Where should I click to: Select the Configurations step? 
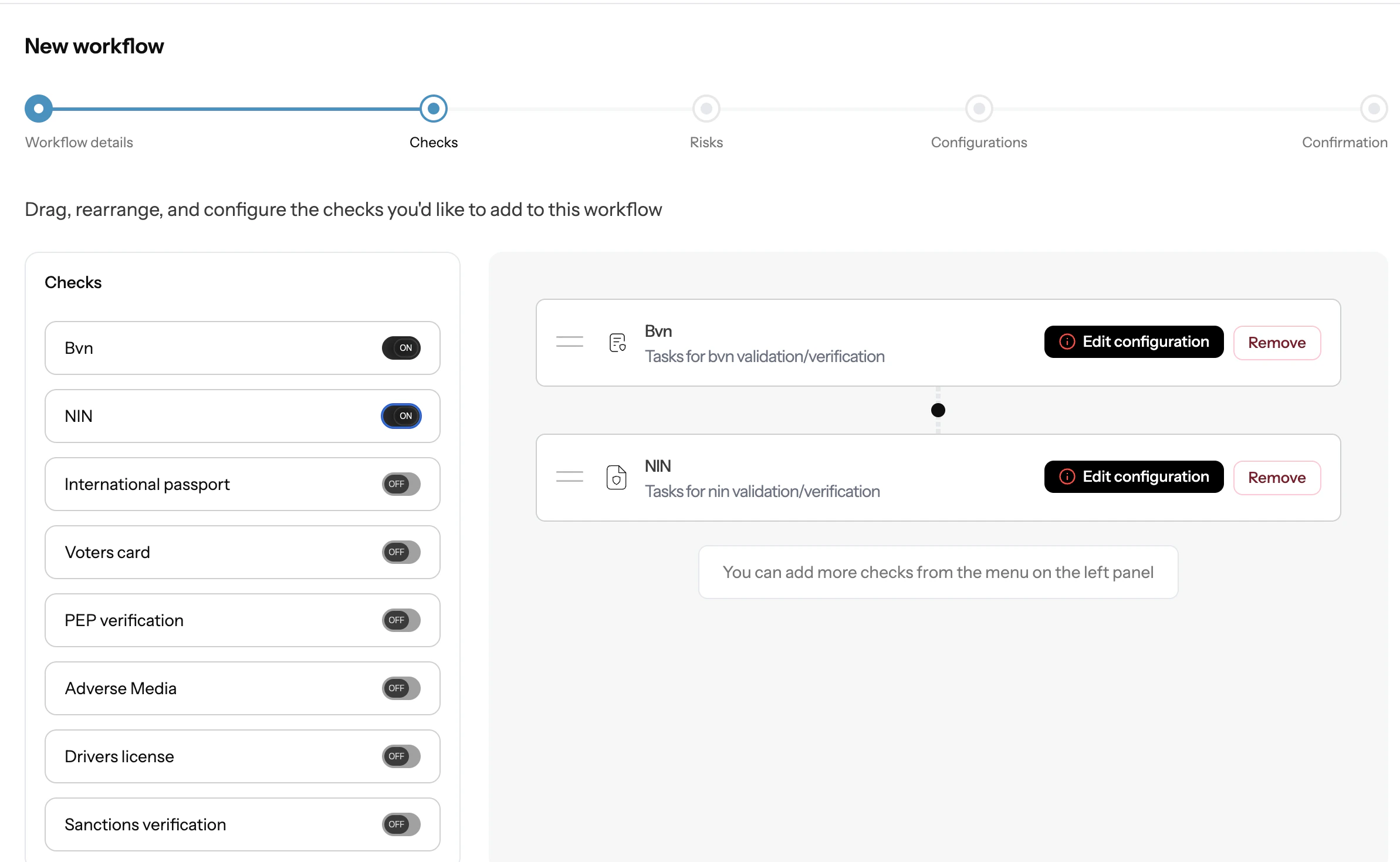[979, 108]
